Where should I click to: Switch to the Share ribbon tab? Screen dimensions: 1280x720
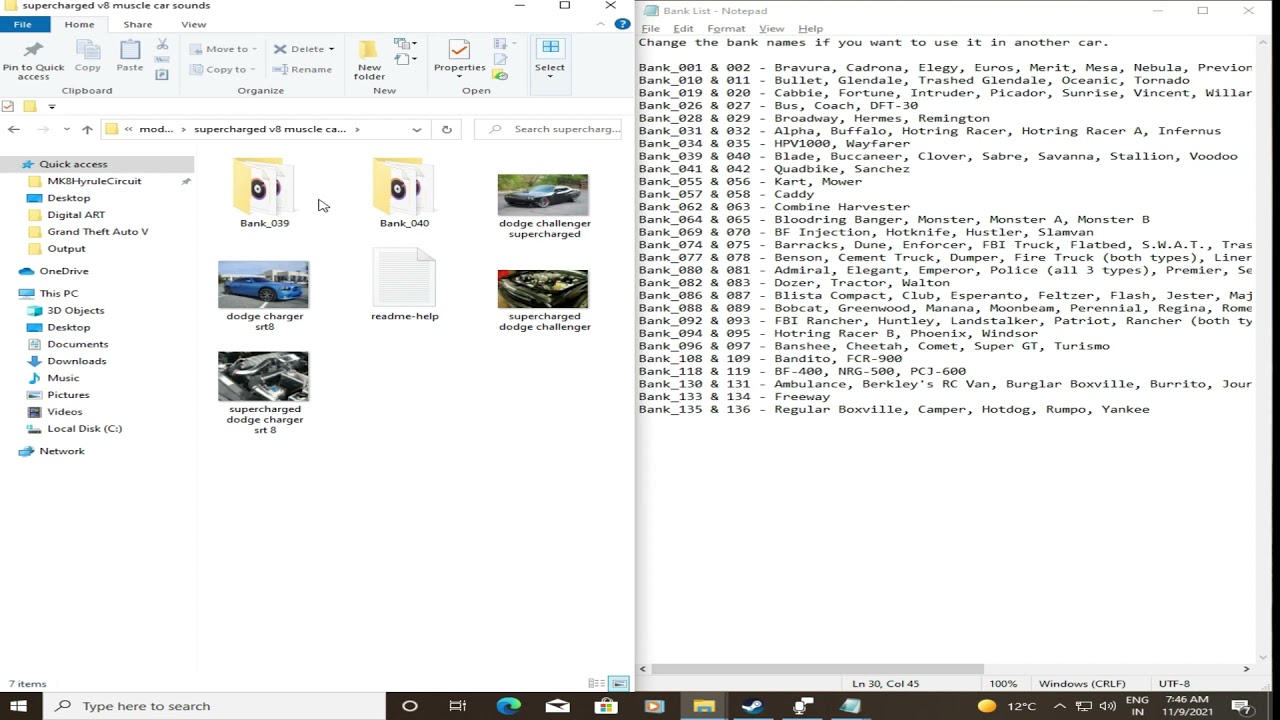pos(138,24)
